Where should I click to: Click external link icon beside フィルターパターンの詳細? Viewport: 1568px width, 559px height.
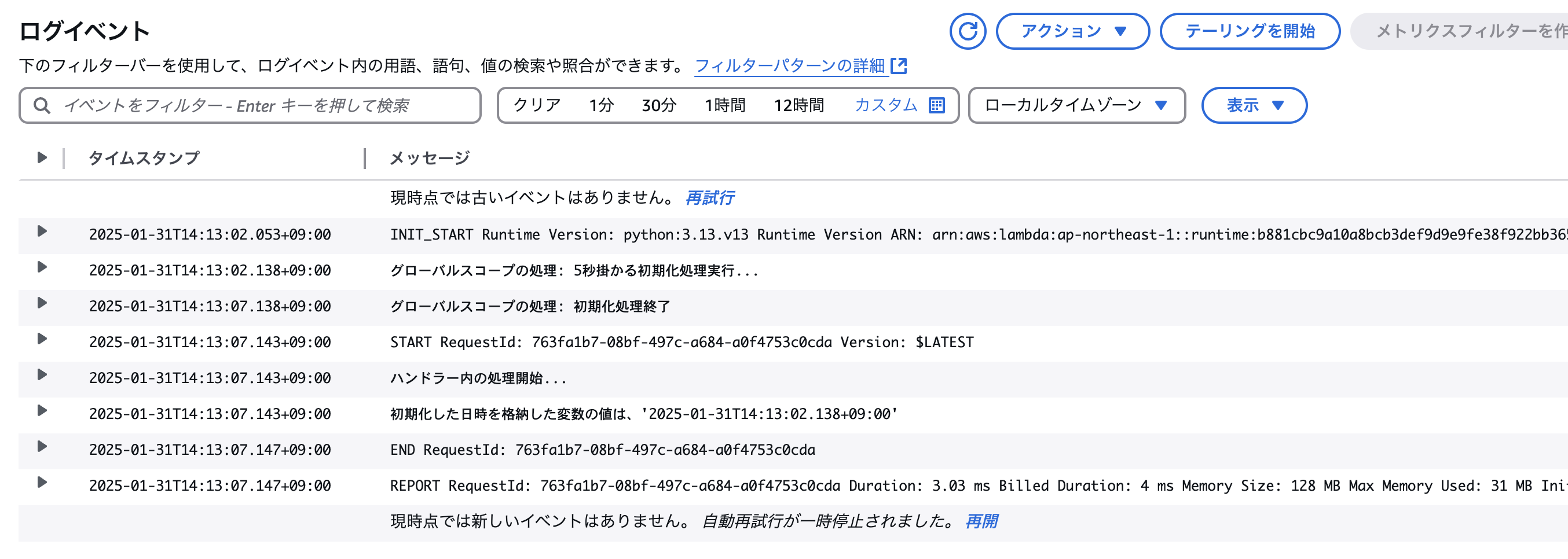tap(899, 66)
